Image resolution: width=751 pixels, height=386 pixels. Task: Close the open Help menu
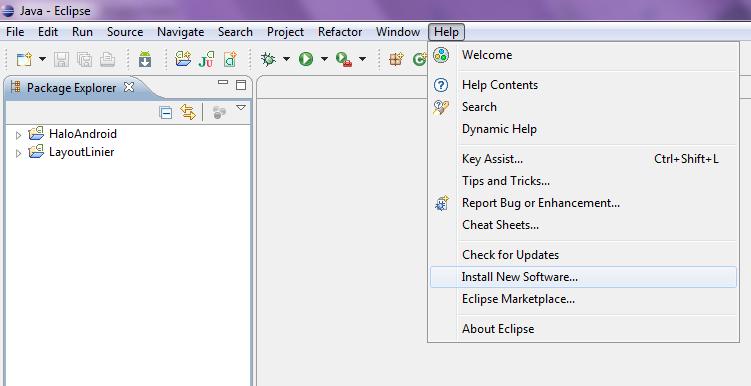point(446,32)
